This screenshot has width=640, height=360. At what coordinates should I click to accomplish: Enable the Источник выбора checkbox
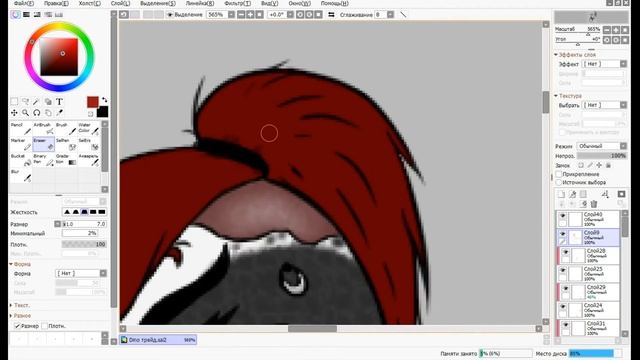click(559, 182)
